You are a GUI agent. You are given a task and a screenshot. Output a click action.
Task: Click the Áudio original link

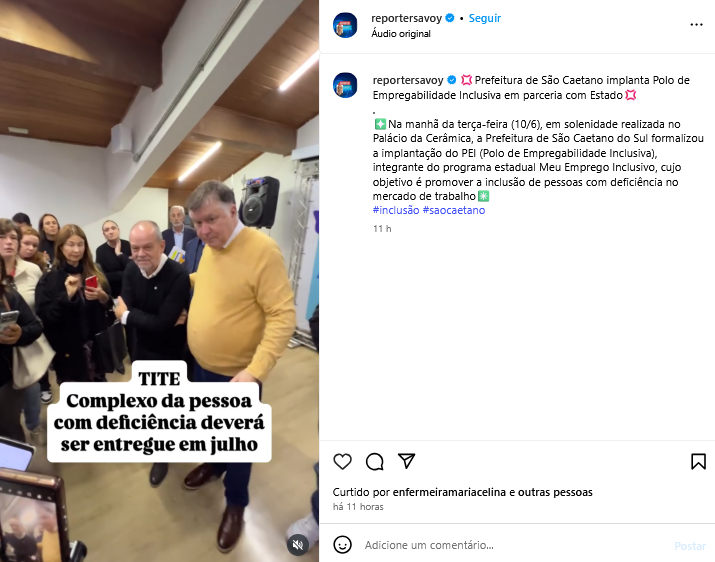pyautogui.click(x=401, y=34)
